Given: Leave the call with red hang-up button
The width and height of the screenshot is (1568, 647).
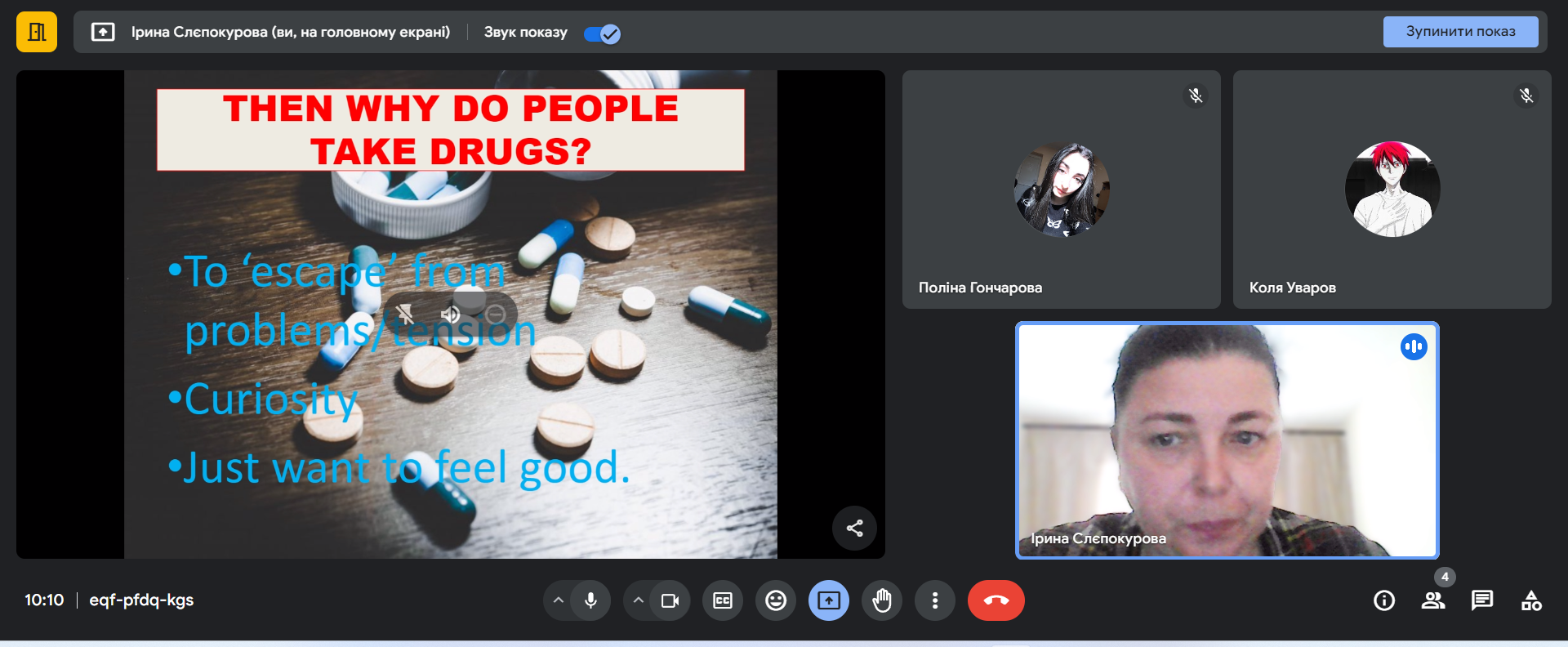Looking at the screenshot, I should pos(996,600).
